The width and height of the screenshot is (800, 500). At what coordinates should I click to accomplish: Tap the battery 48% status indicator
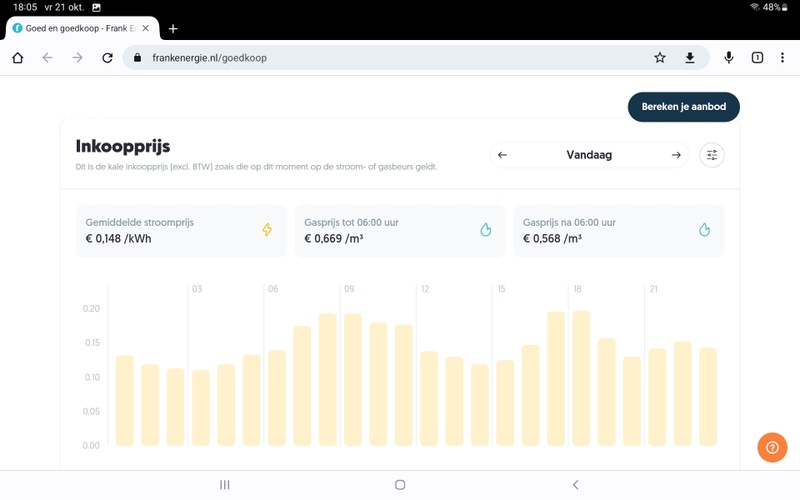(x=775, y=7)
